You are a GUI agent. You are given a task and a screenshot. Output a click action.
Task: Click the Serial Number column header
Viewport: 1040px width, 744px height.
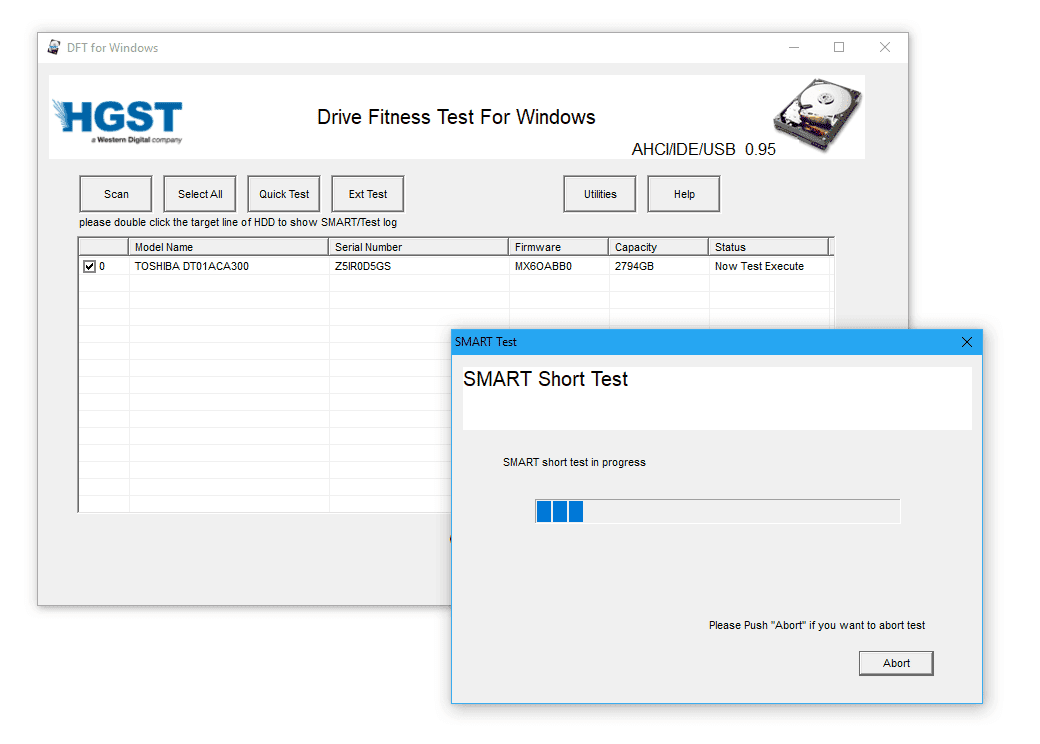419,247
